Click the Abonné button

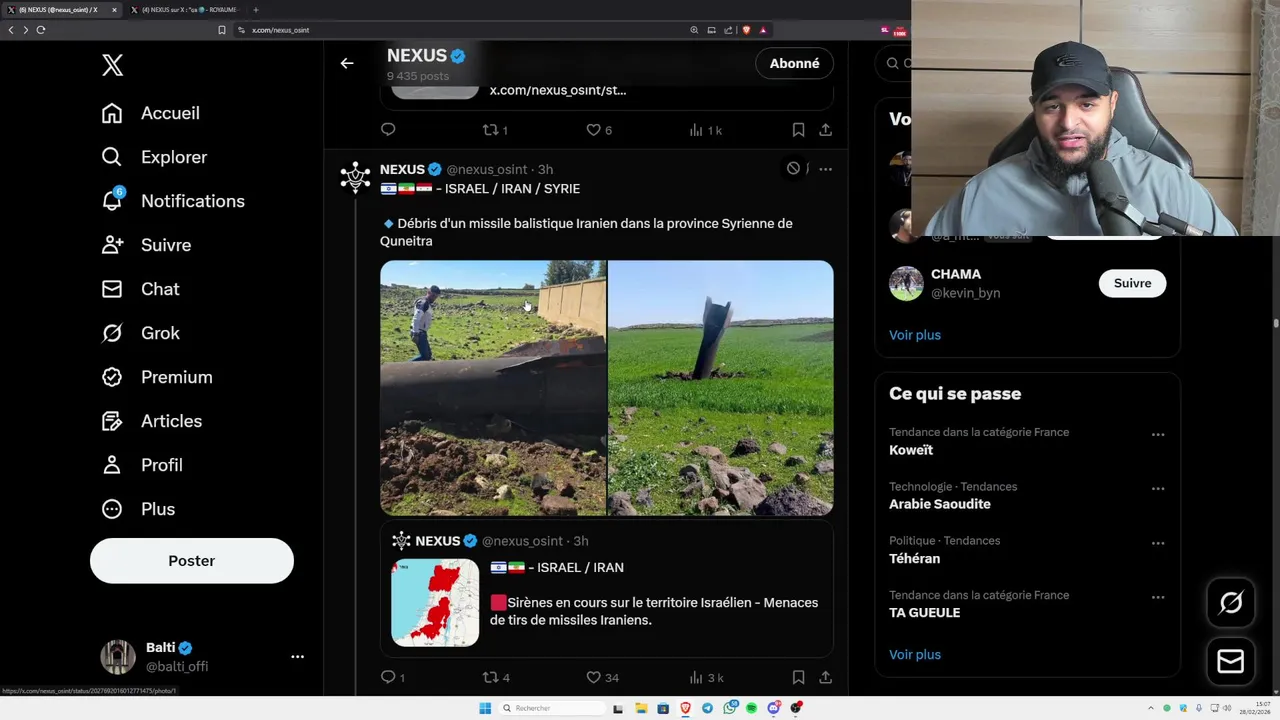795,63
